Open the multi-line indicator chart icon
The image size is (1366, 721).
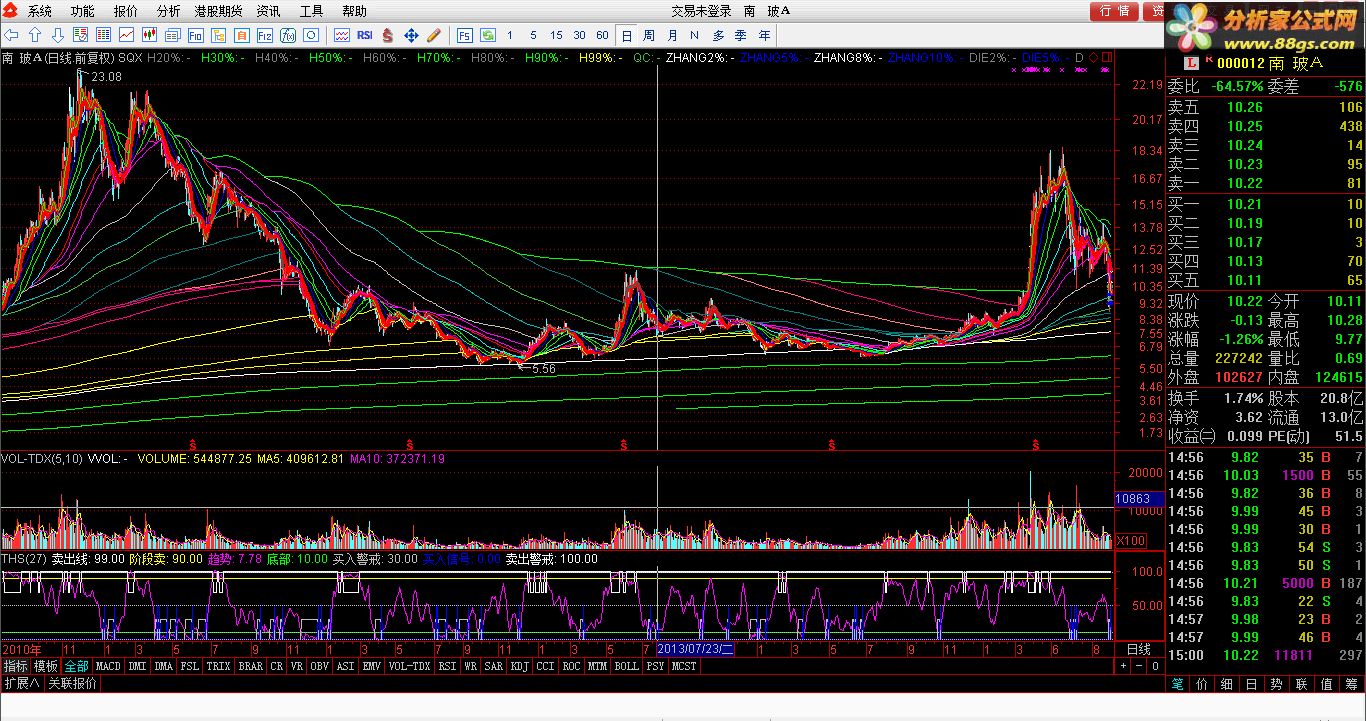click(x=342, y=35)
